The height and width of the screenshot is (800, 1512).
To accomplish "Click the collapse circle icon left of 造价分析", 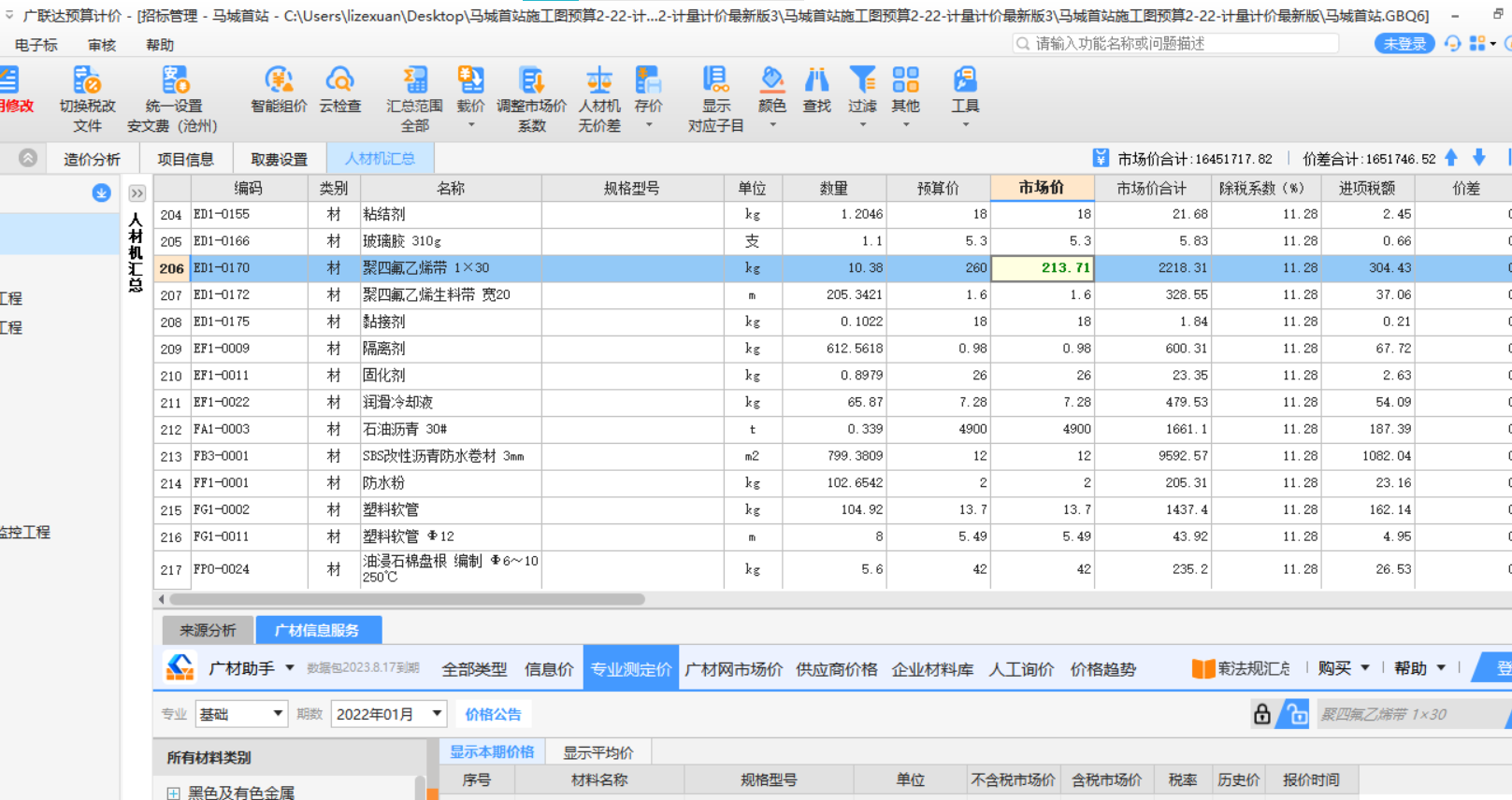I will click(x=28, y=158).
